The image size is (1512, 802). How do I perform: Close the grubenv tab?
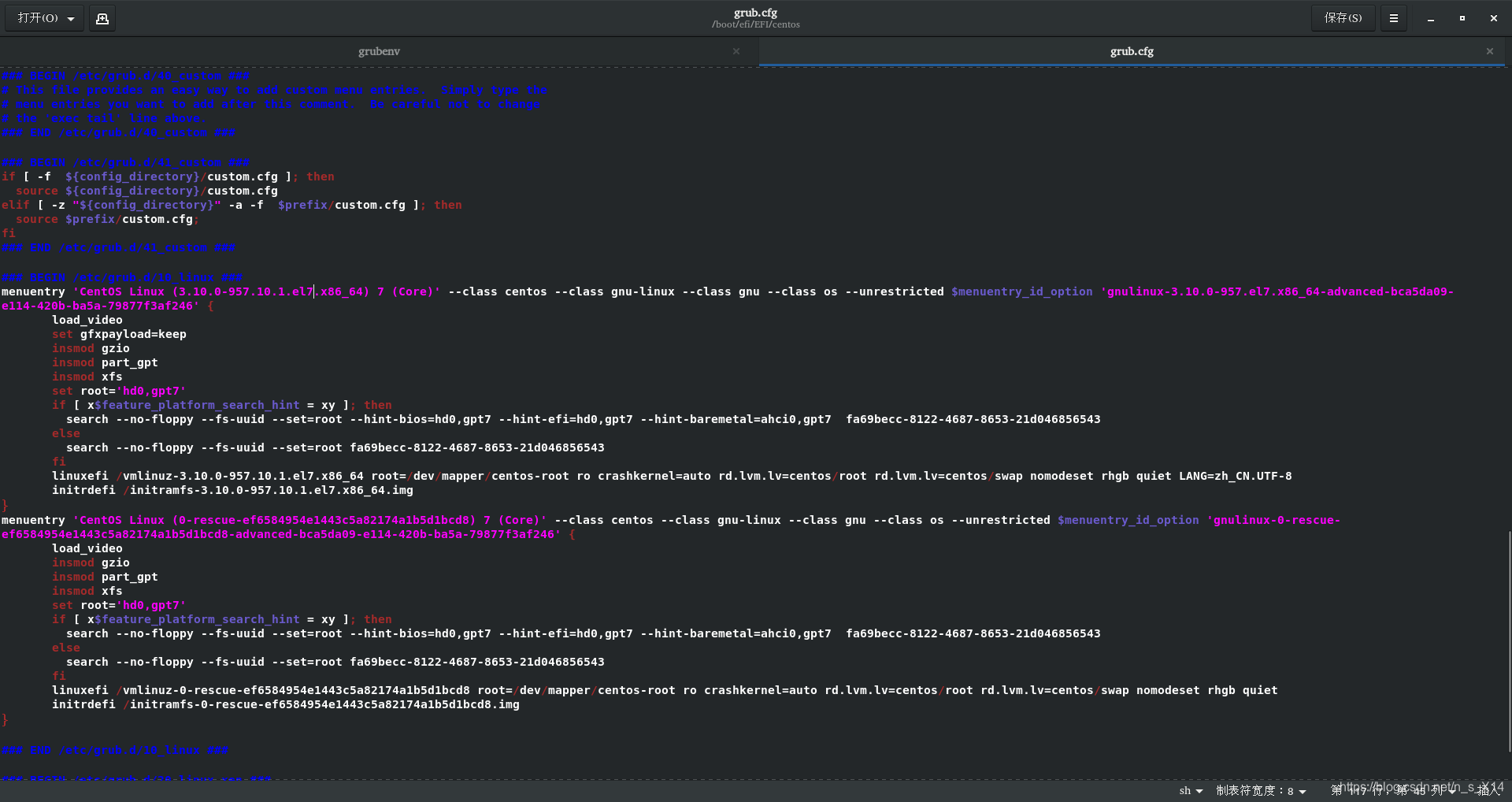coord(736,51)
